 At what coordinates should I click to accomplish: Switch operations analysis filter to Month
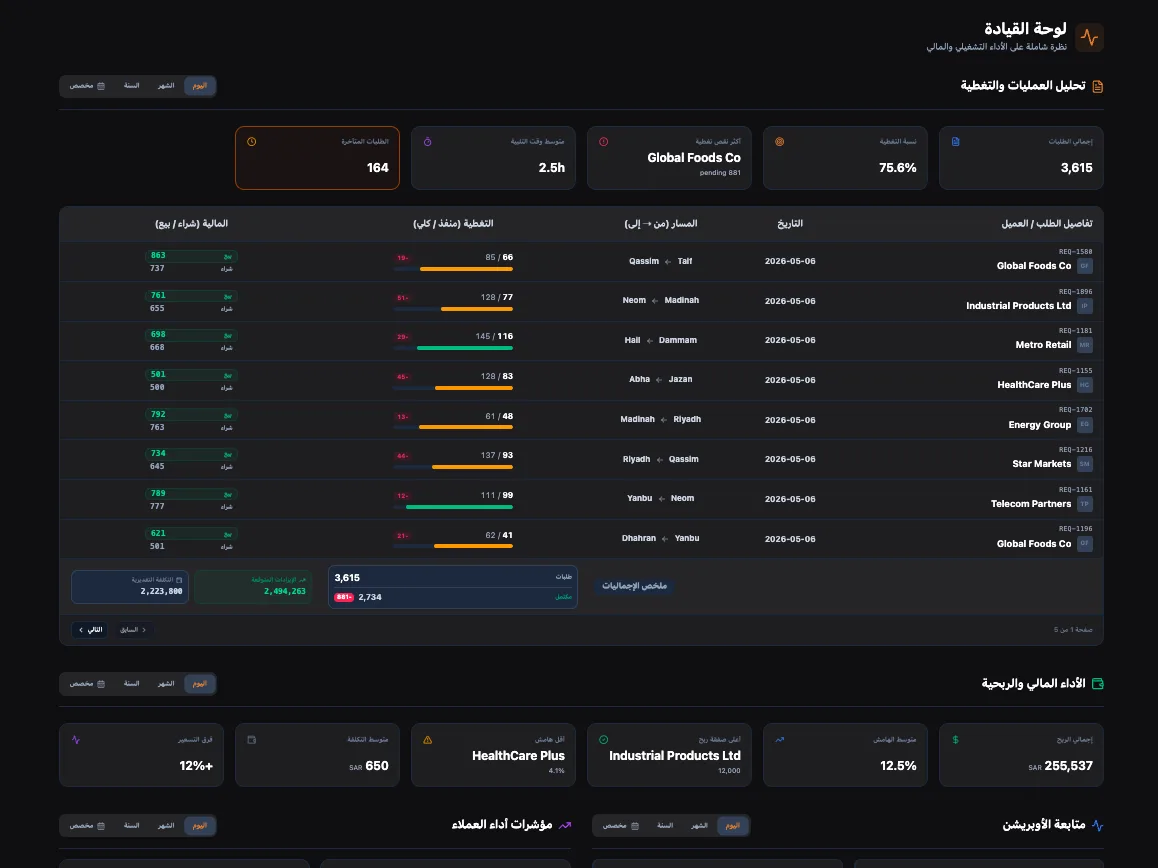point(166,86)
